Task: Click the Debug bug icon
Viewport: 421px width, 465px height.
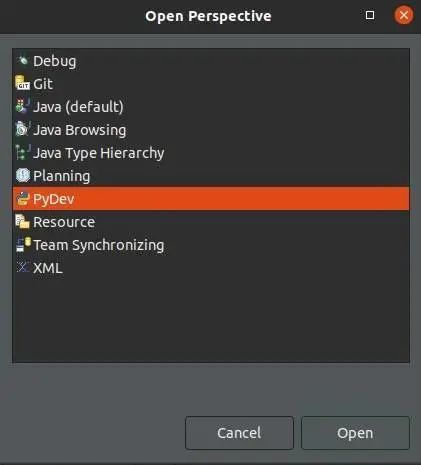Action: 23,61
